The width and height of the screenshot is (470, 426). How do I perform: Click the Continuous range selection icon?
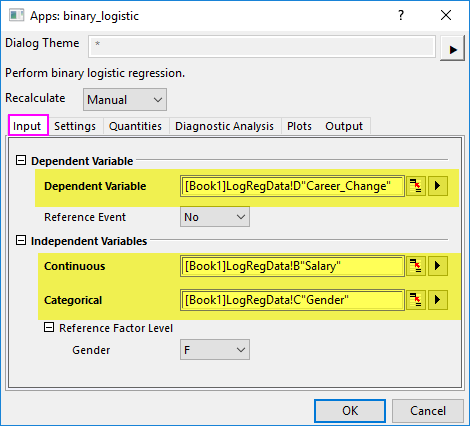point(416,266)
